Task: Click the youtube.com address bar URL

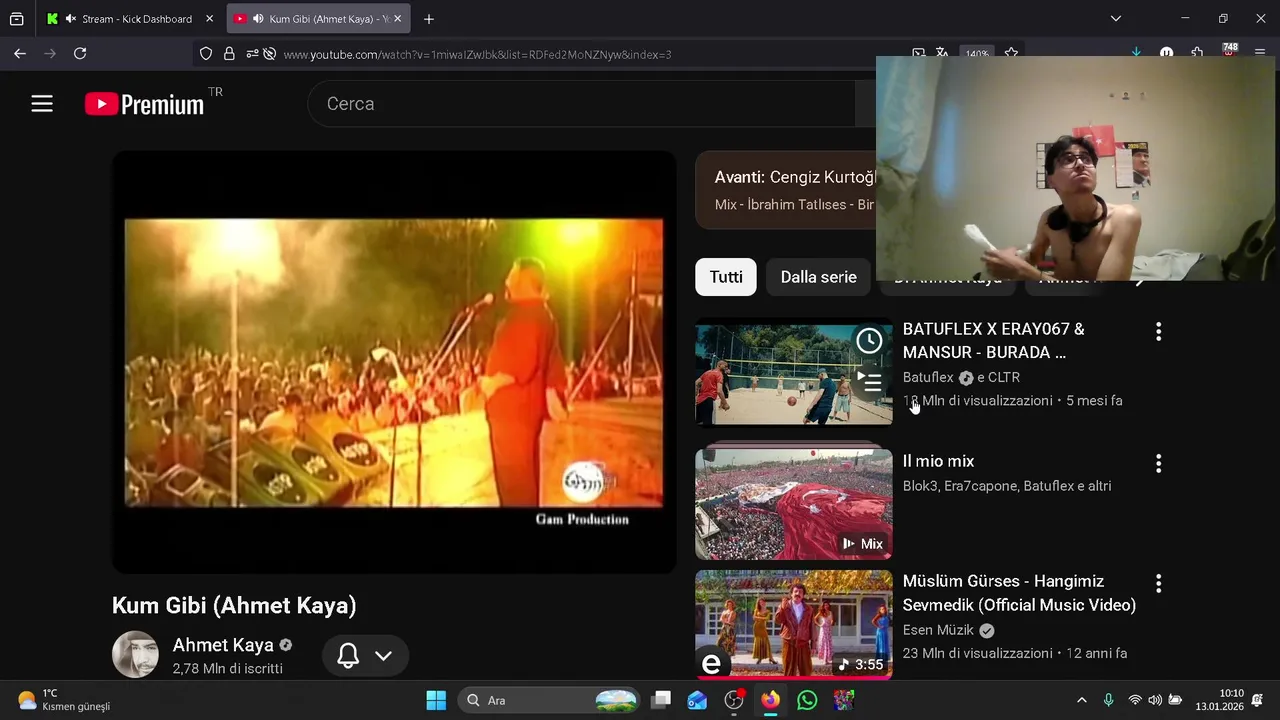Action: [477, 55]
